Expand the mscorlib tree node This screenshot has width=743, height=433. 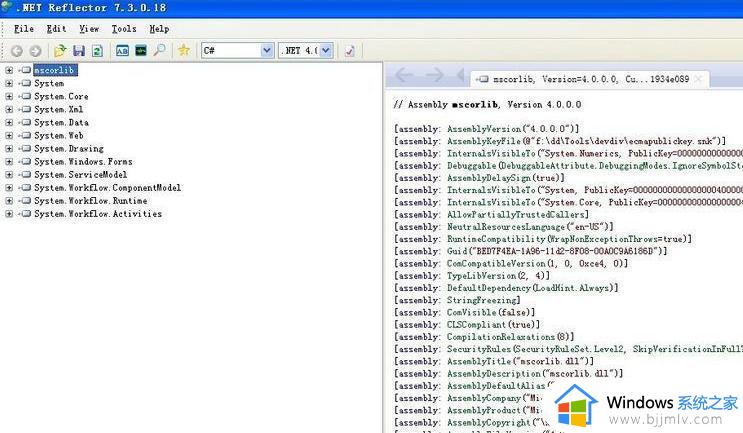pos(9,70)
